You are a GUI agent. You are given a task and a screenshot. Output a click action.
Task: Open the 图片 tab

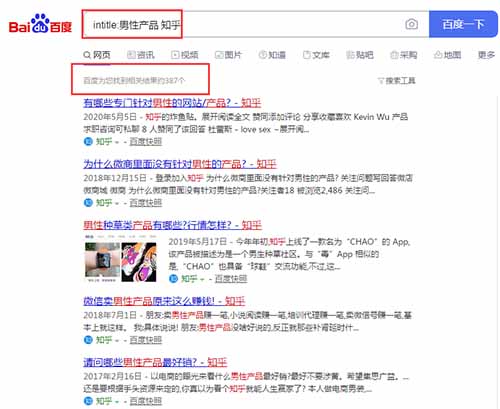[228, 55]
